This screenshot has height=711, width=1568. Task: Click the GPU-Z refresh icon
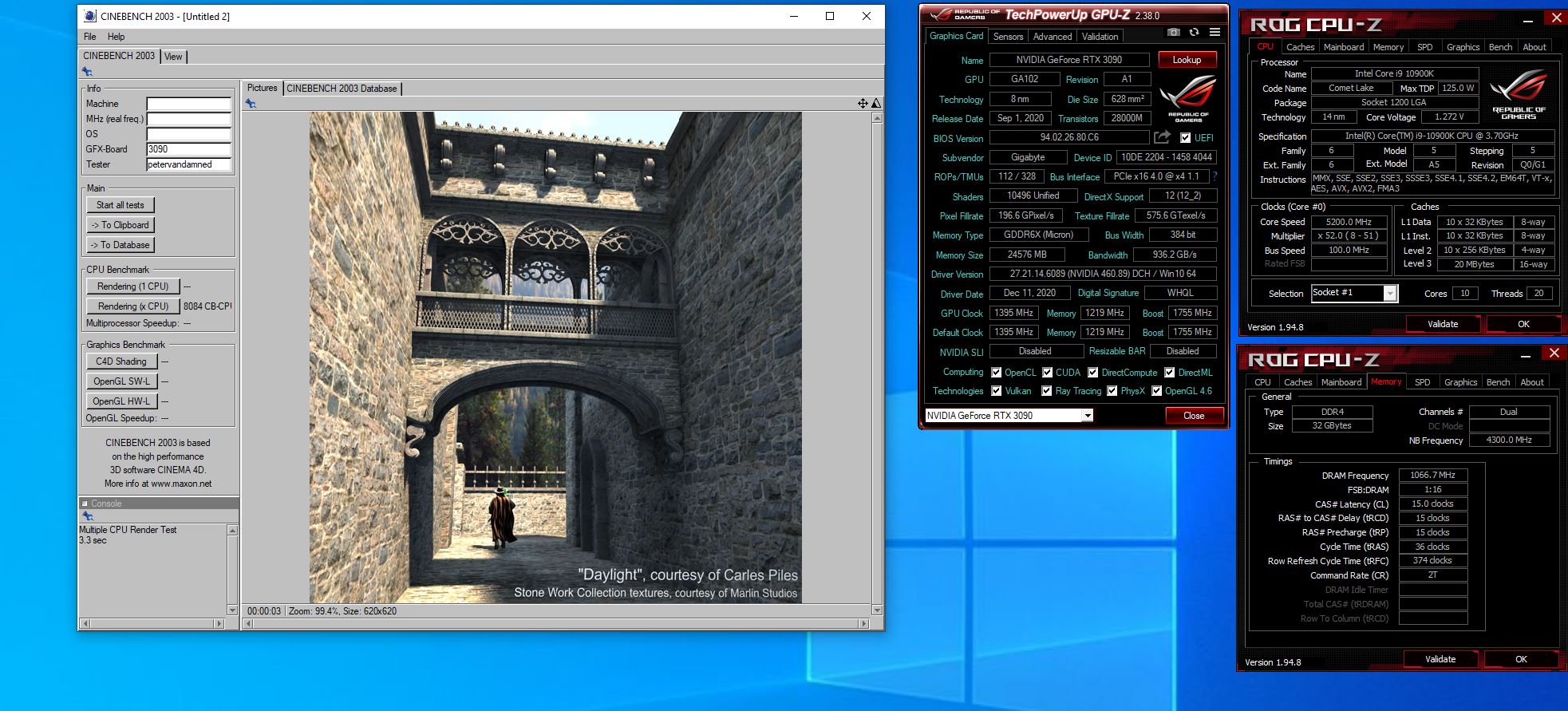tap(1194, 33)
